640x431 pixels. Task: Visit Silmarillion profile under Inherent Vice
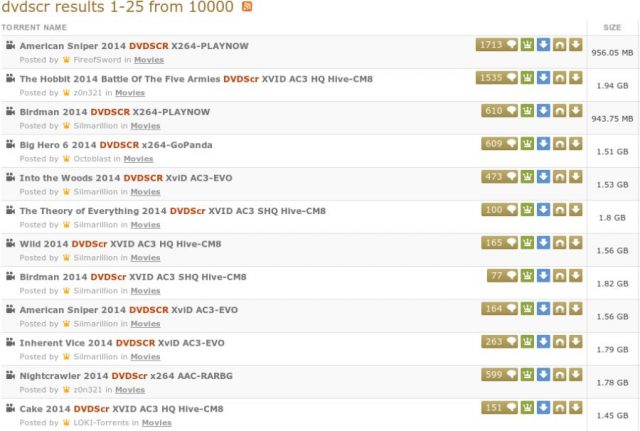pyautogui.click(x=96, y=357)
